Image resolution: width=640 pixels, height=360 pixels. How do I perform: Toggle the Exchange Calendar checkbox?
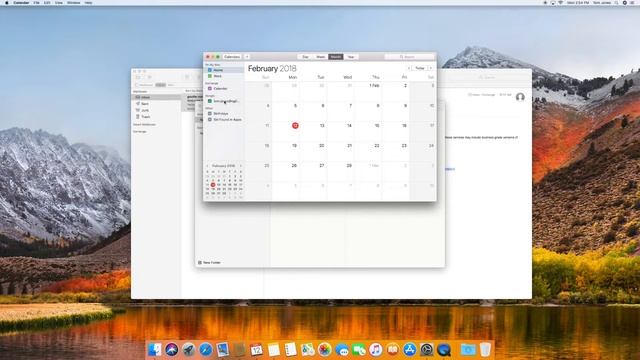(210, 88)
